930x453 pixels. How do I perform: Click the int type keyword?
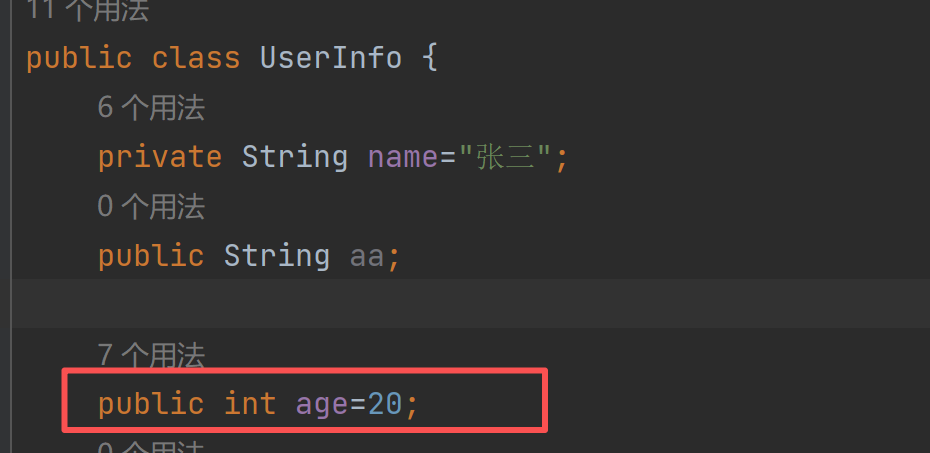[x=250, y=404]
